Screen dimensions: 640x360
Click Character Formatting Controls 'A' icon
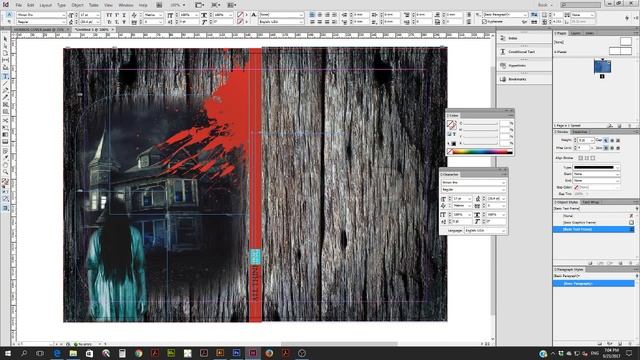[9, 14]
